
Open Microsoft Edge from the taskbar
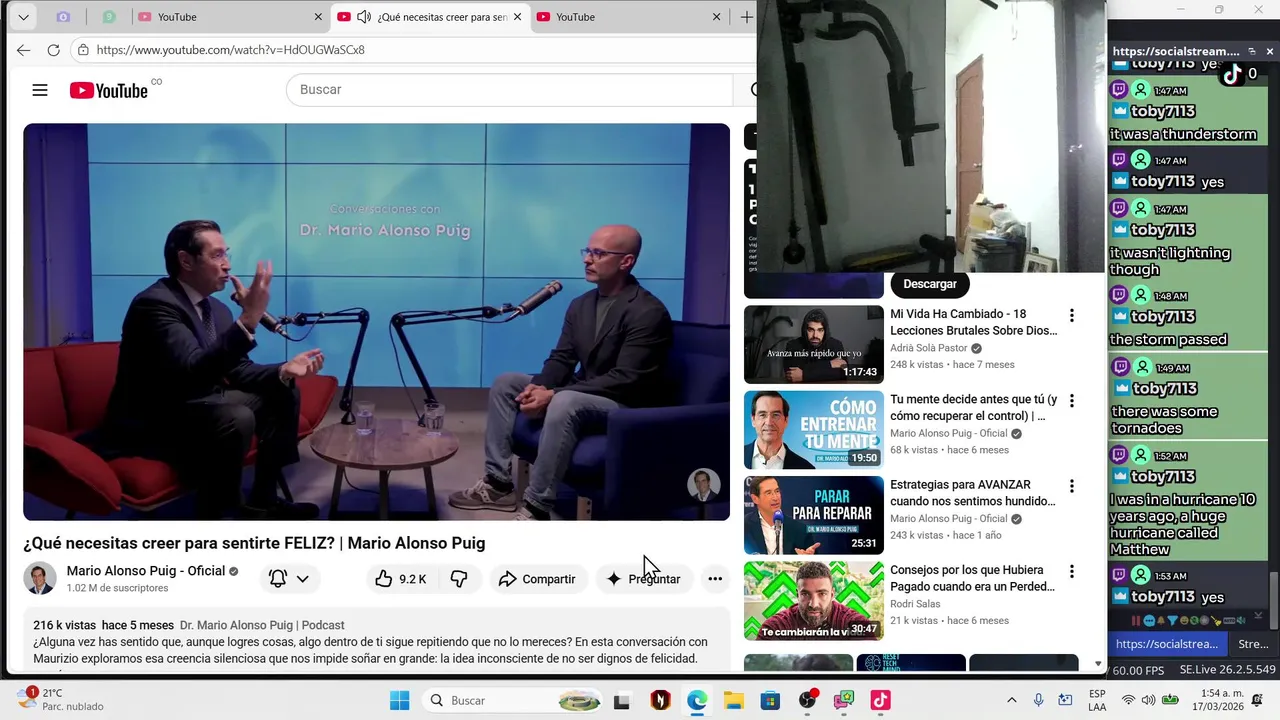pos(697,701)
